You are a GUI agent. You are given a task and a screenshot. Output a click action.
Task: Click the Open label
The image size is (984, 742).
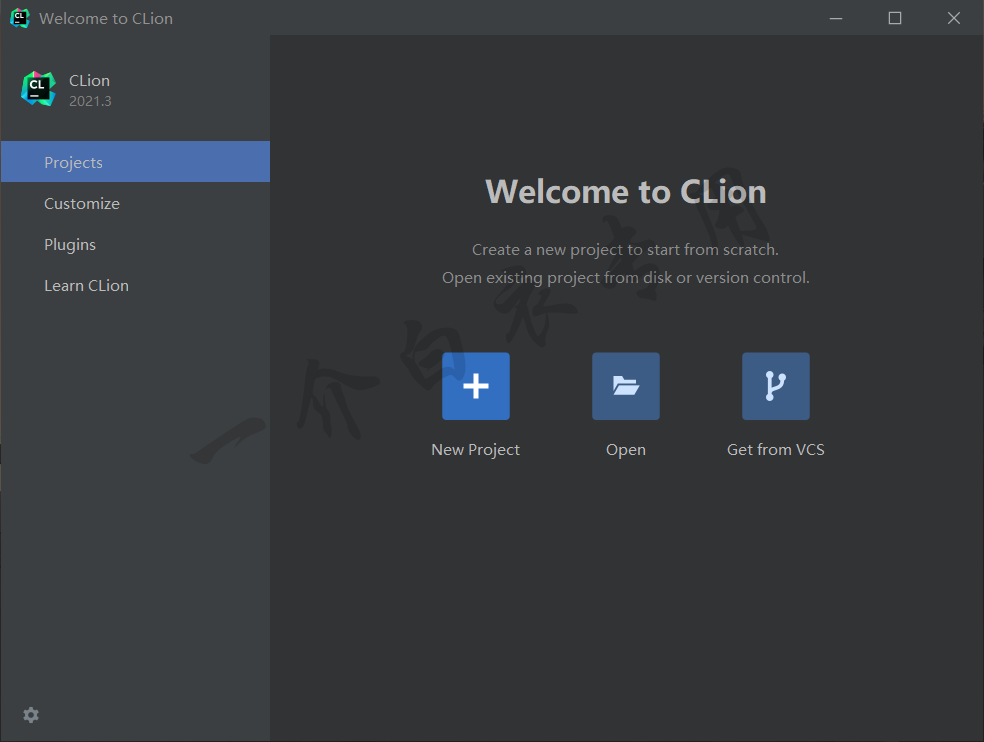tap(626, 450)
